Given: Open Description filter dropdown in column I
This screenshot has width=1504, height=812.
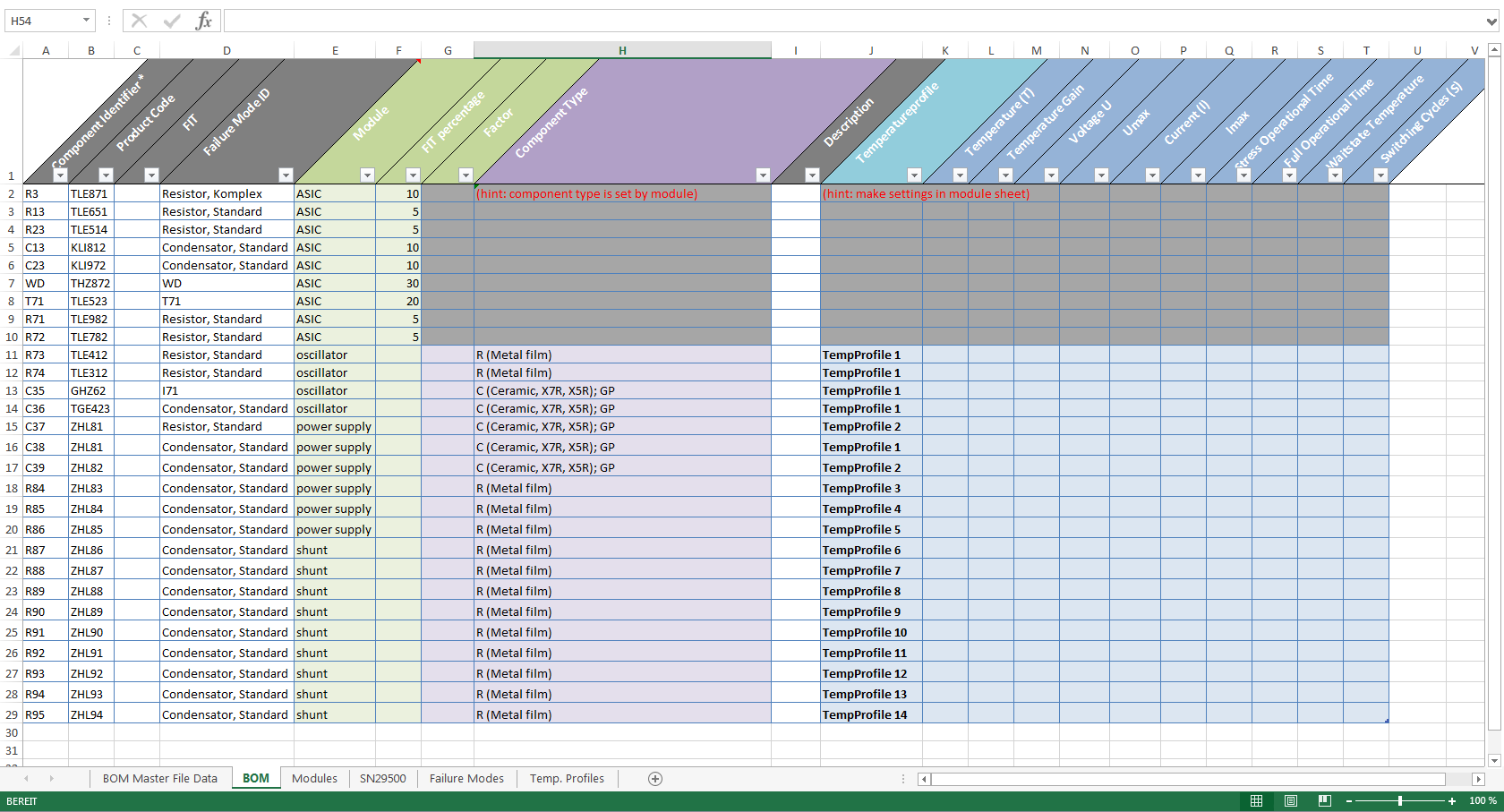Looking at the screenshot, I should coord(812,175).
